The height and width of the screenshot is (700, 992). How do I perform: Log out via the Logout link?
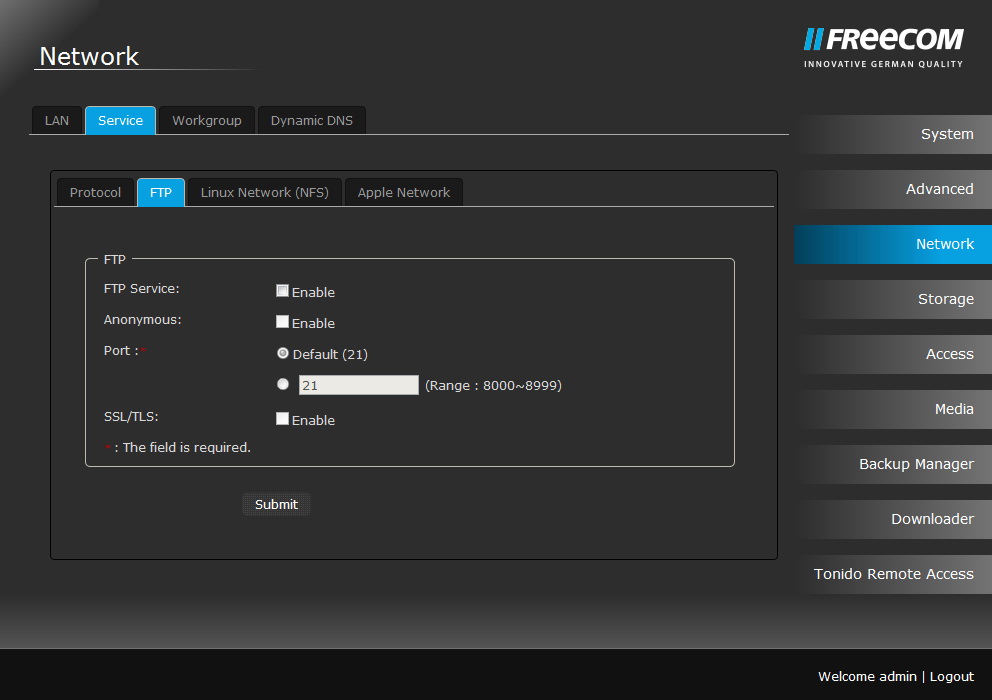[x=952, y=677]
